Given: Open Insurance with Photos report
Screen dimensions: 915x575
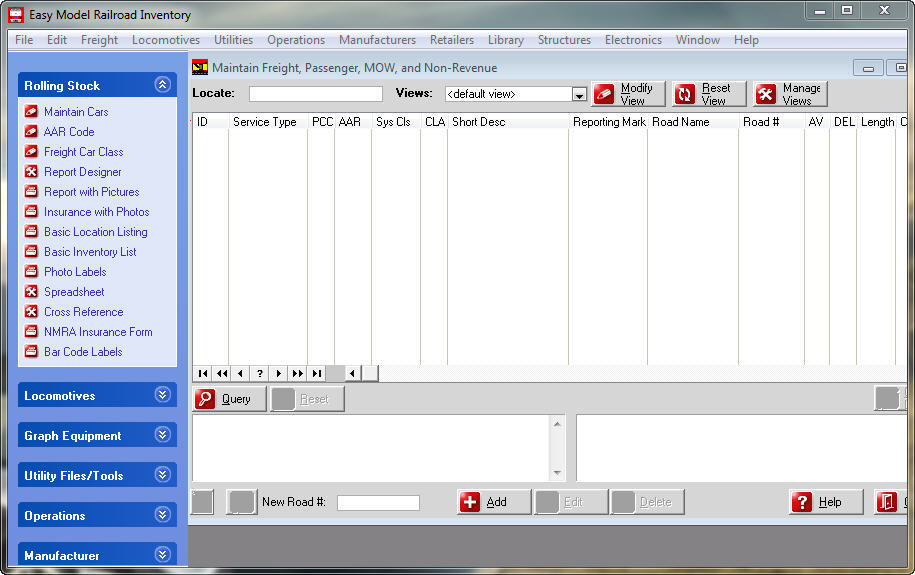Looking at the screenshot, I should coord(96,211).
